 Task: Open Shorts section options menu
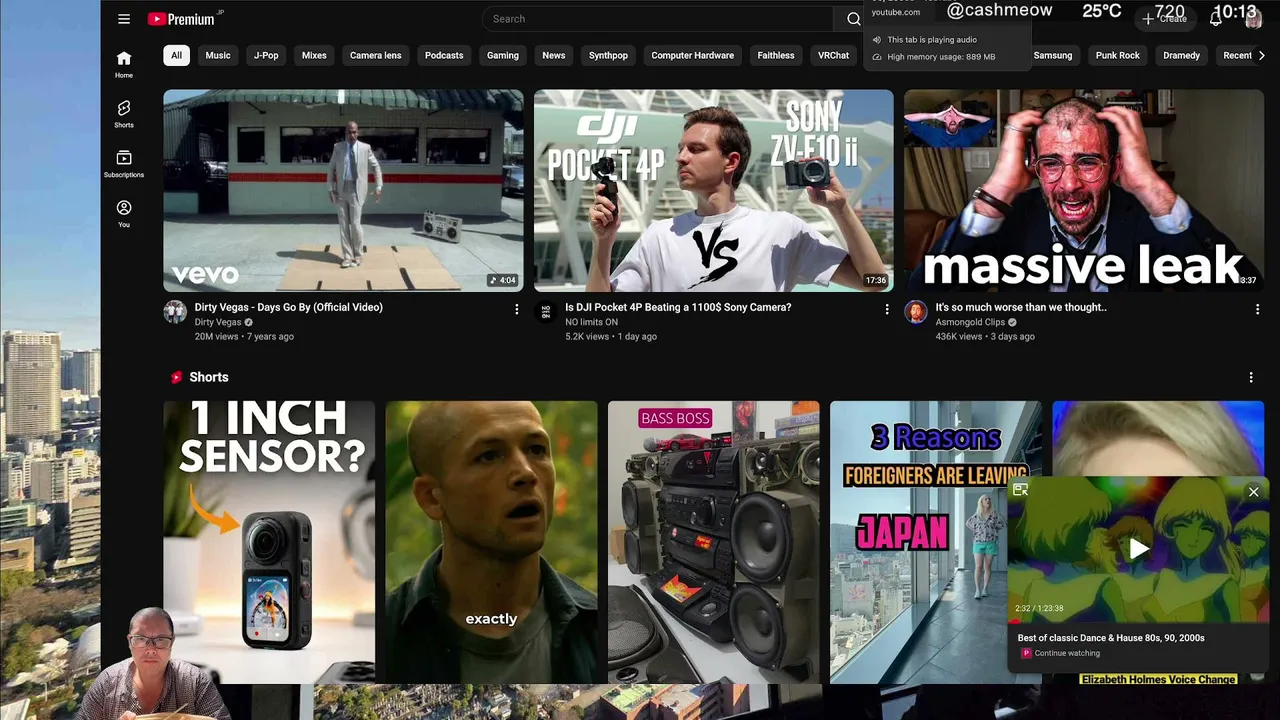(x=1251, y=377)
